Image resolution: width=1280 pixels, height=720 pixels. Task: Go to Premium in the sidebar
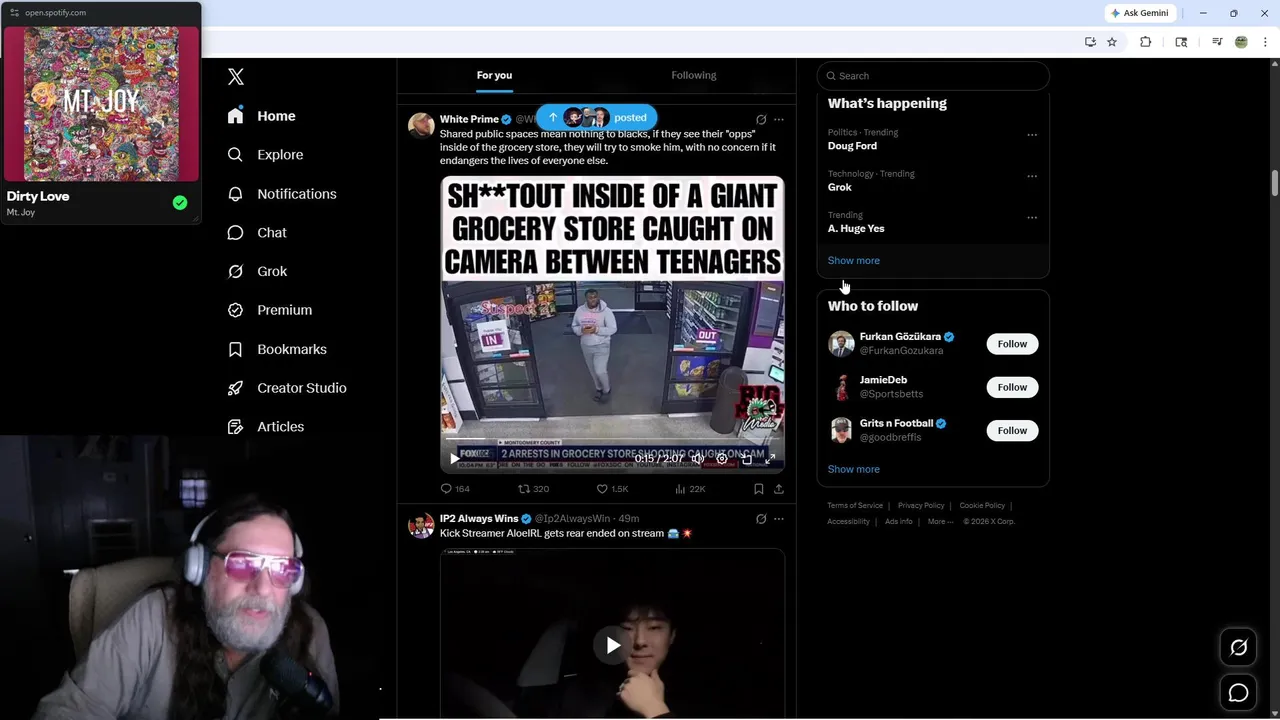click(270, 310)
